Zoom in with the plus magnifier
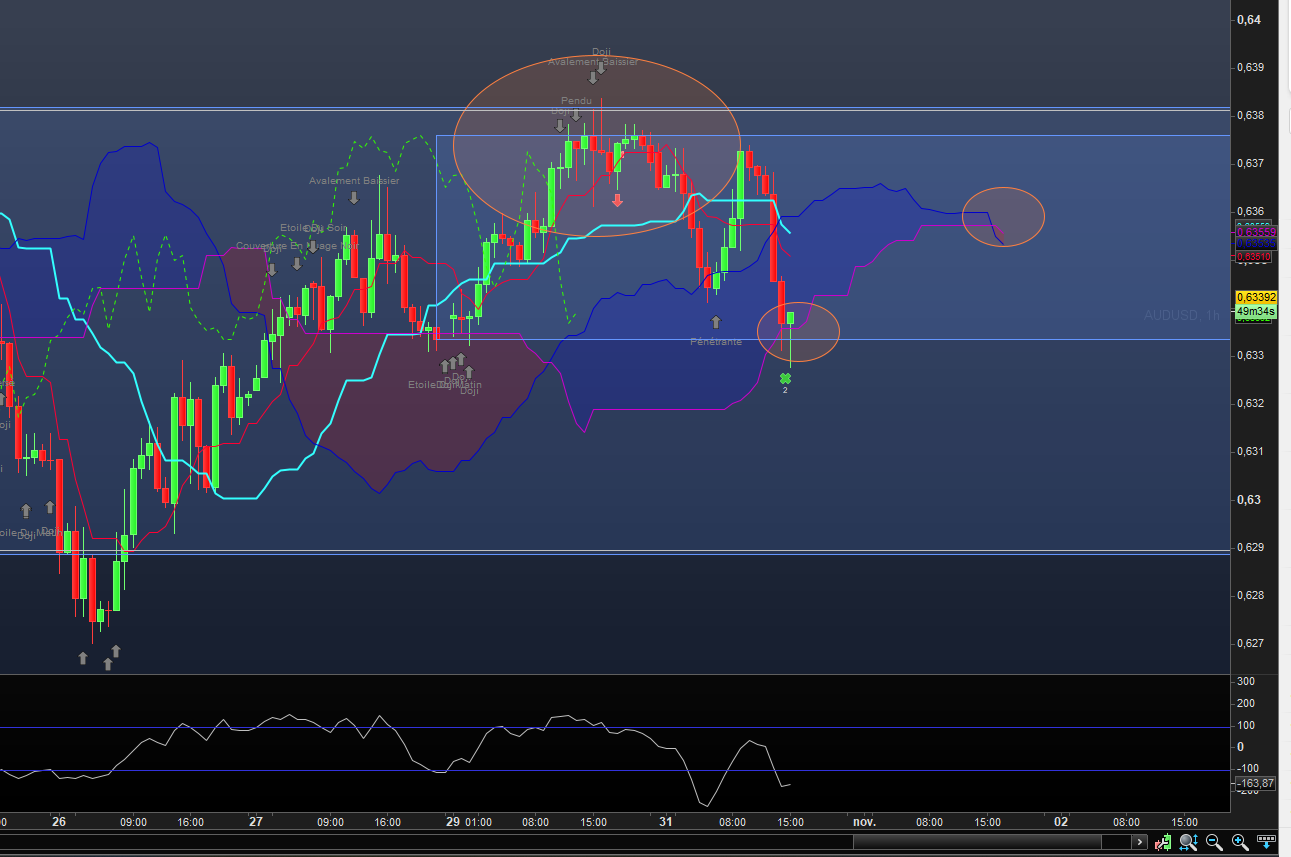Image resolution: width=1291 pixels, height=857 pixels. (x=1240, y=842)
